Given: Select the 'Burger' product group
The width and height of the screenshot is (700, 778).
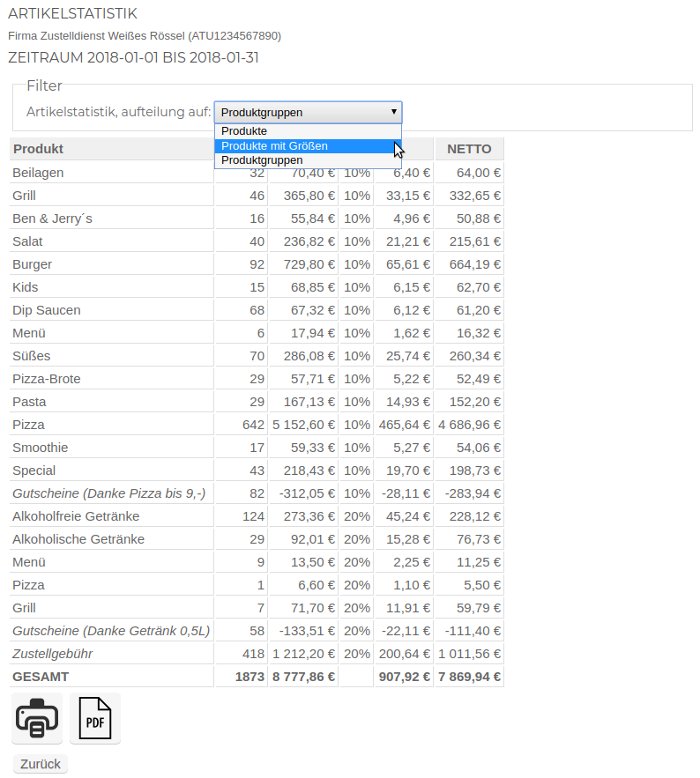Looking at the screenshot, I should pyautogui.click(x=32, y=264).
